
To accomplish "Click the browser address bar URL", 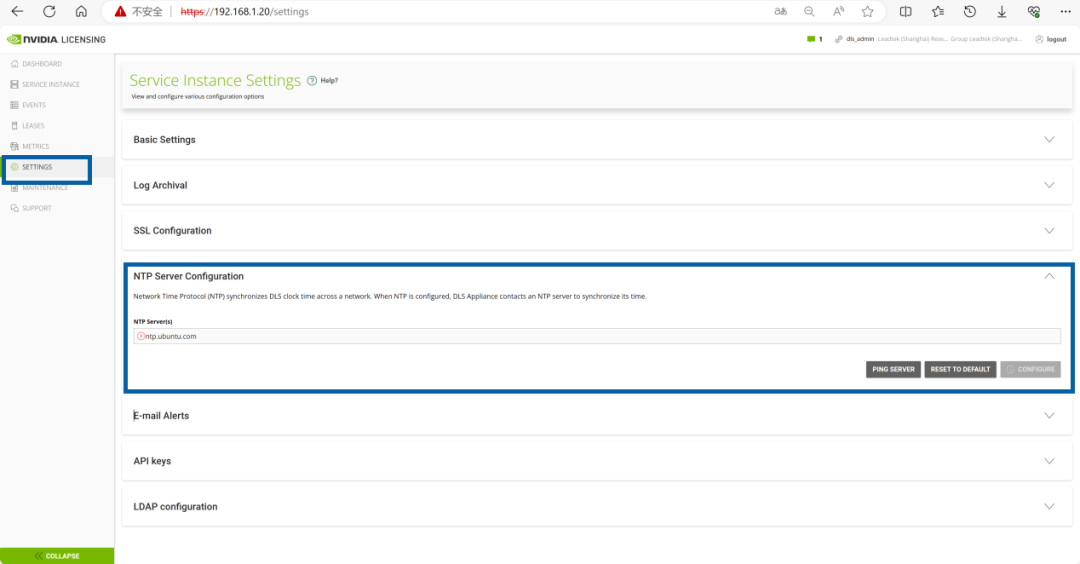I will coord(244,11).
